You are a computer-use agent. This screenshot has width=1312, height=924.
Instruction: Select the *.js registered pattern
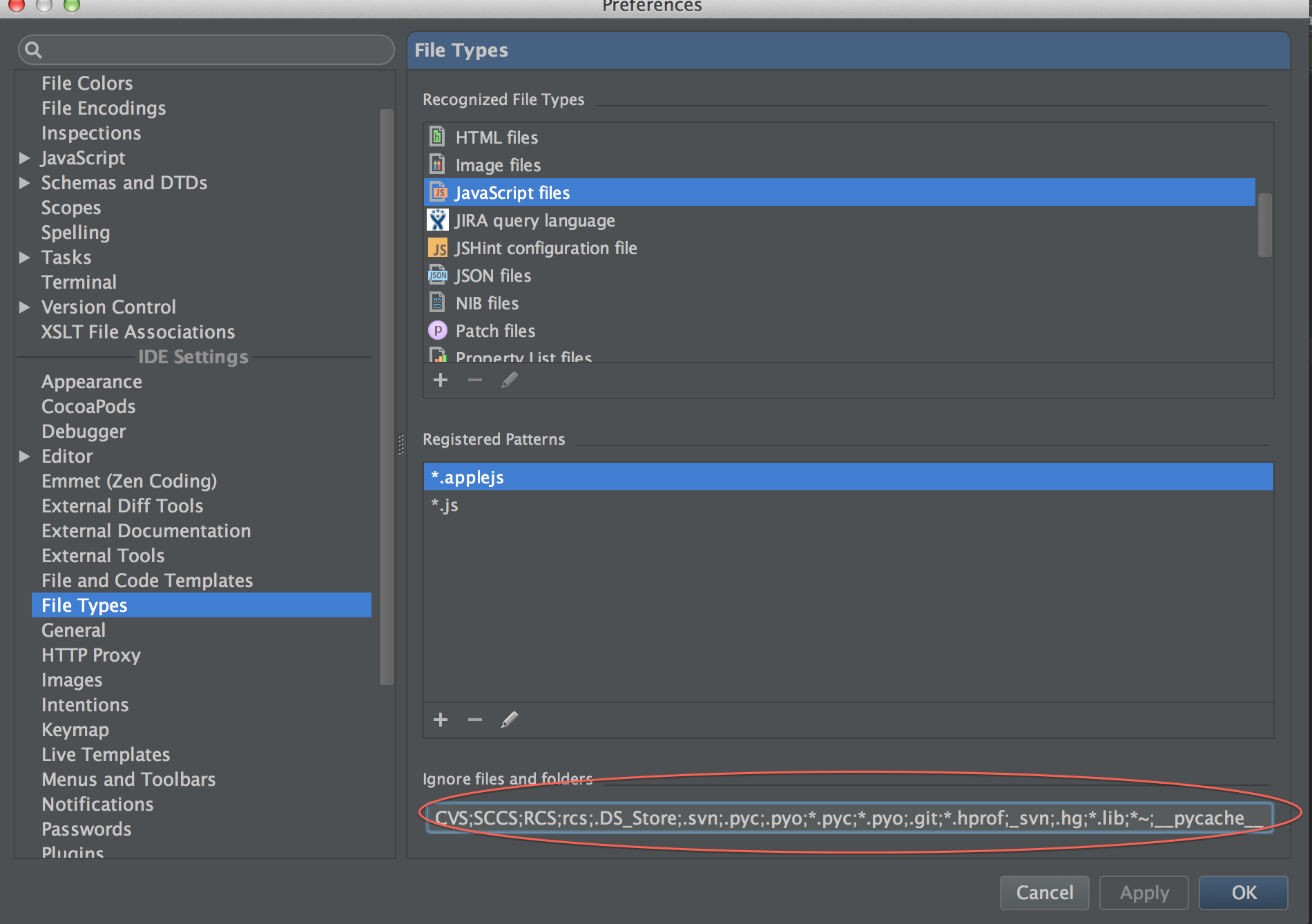coord(848,505)
